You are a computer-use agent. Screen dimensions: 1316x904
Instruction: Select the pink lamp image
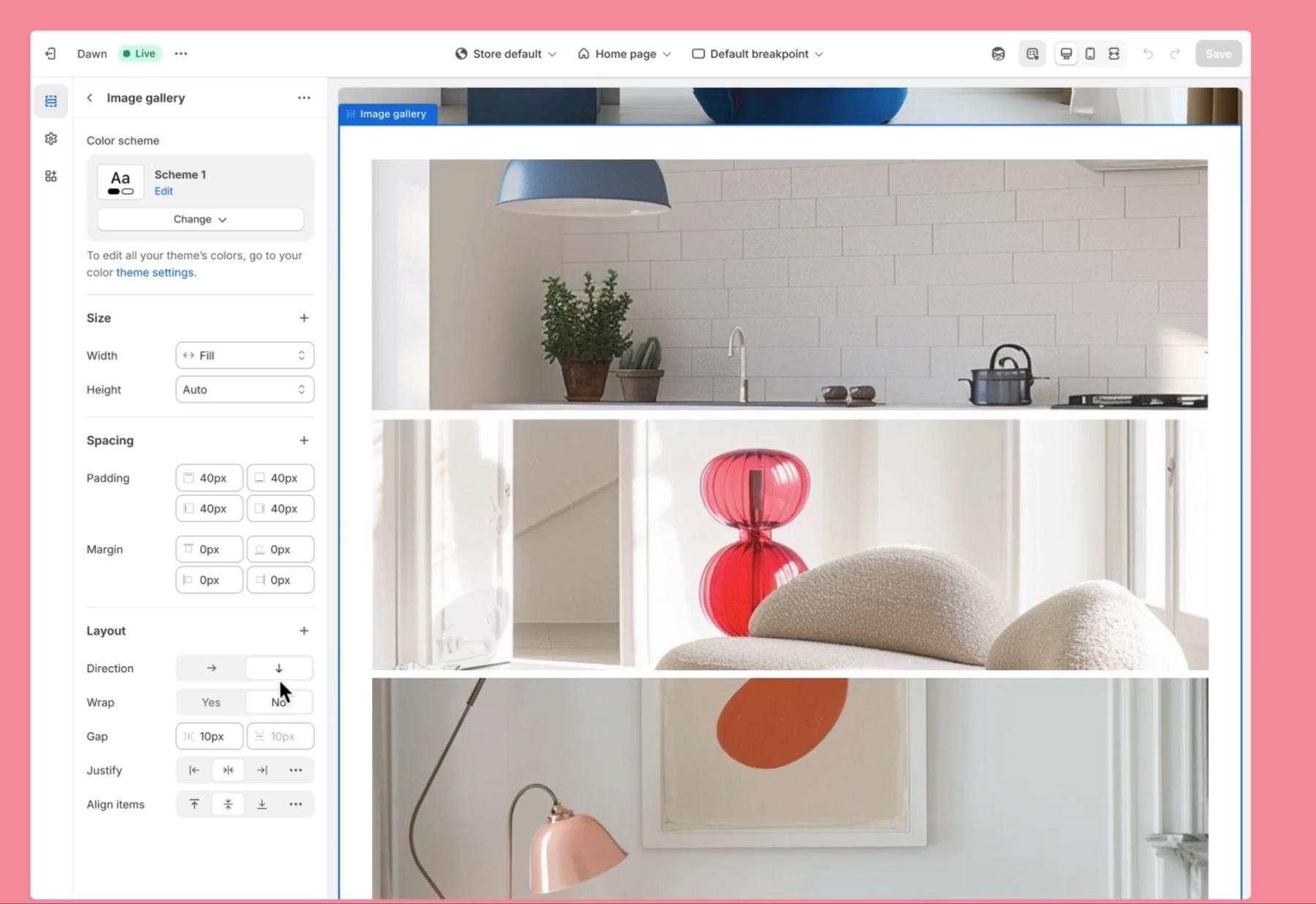[x=790, y=788]
